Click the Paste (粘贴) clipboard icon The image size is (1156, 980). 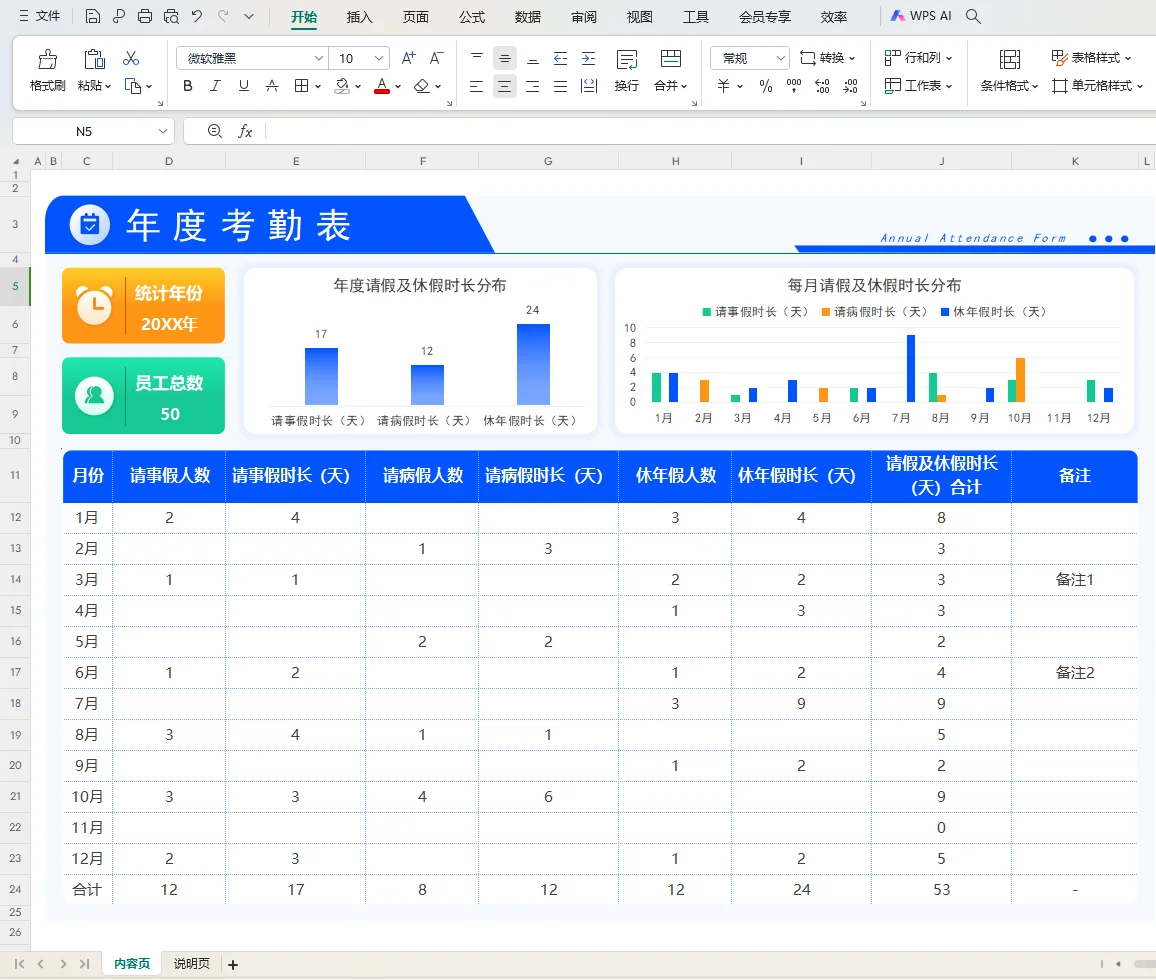(x=94, y=59)
